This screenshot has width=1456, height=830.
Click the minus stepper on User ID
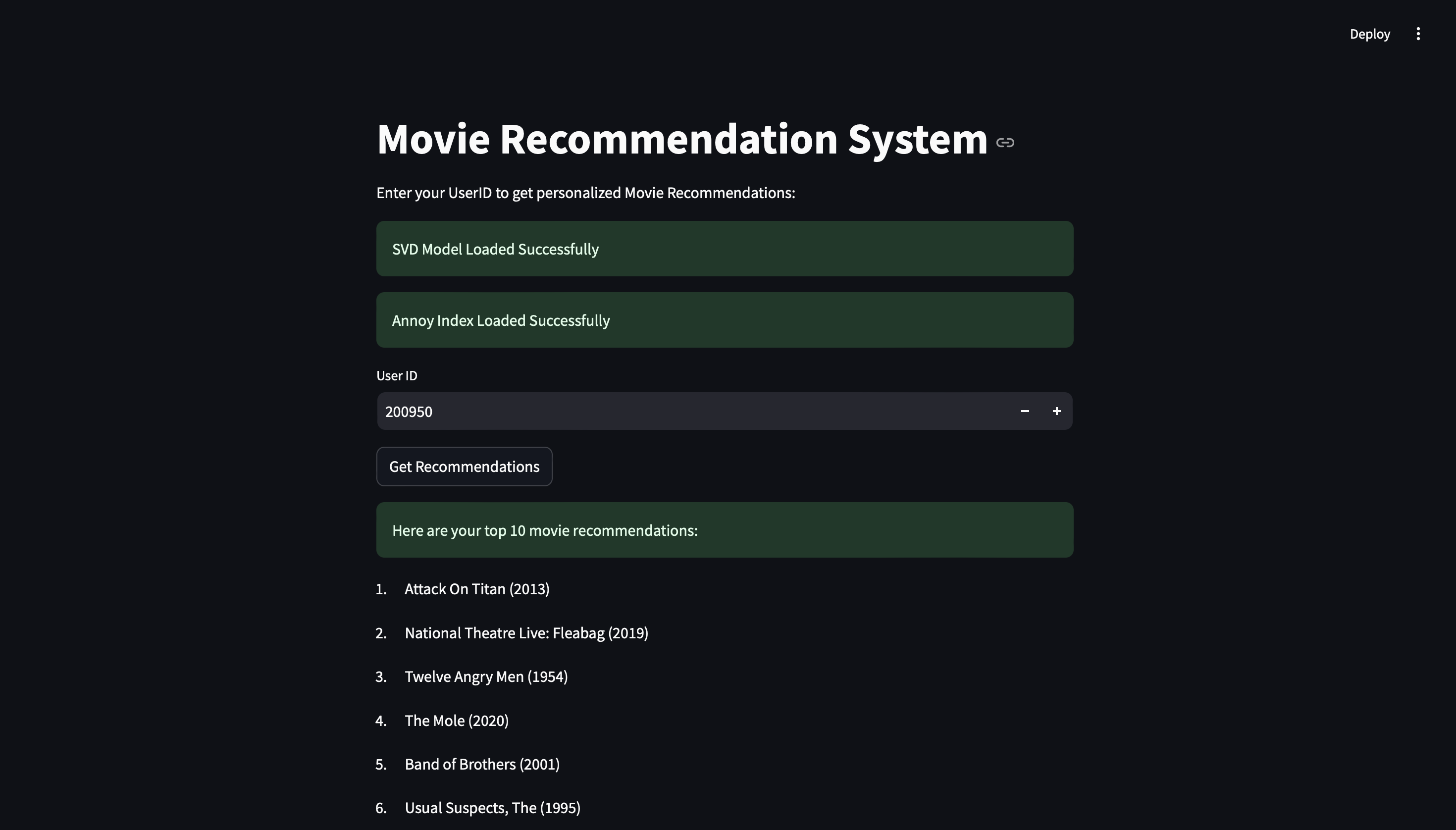click(x=1025, y=411)
